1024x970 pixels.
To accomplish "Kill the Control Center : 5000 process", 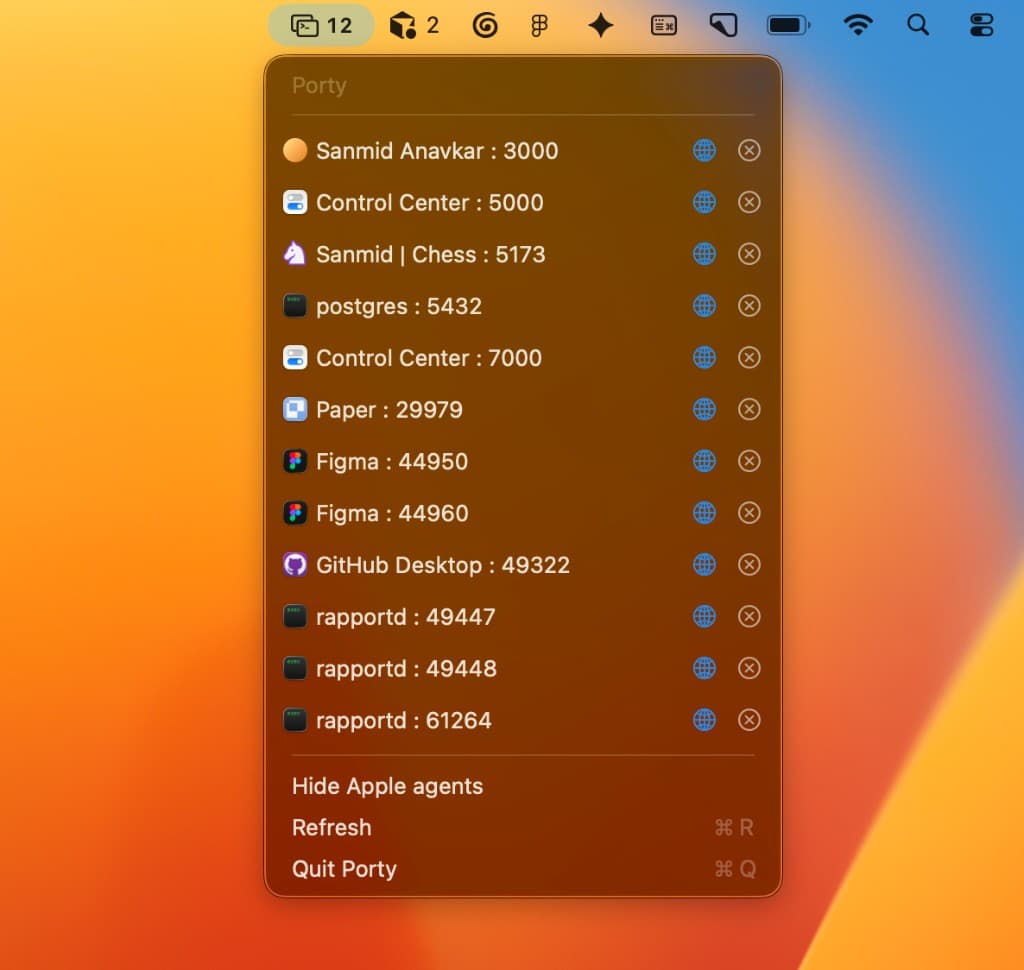I will click(x=748, y=202).
